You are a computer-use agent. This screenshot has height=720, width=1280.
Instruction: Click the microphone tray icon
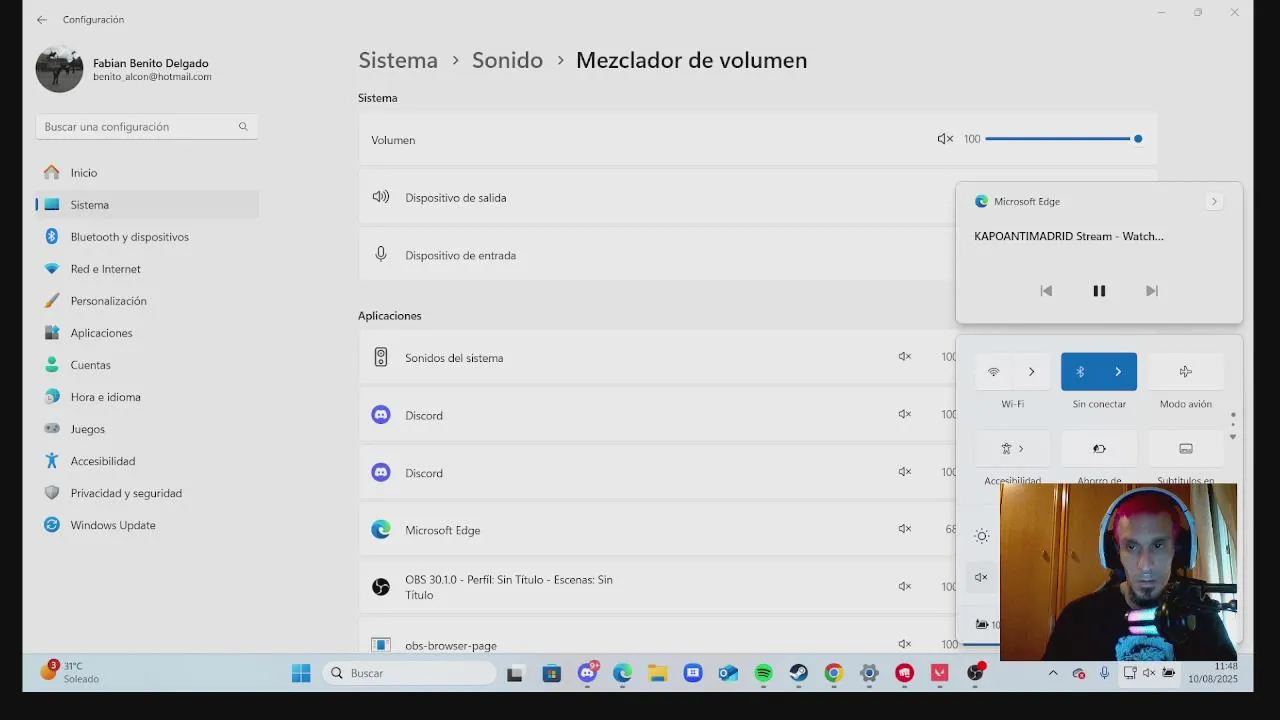click(x=1104, y=673)
